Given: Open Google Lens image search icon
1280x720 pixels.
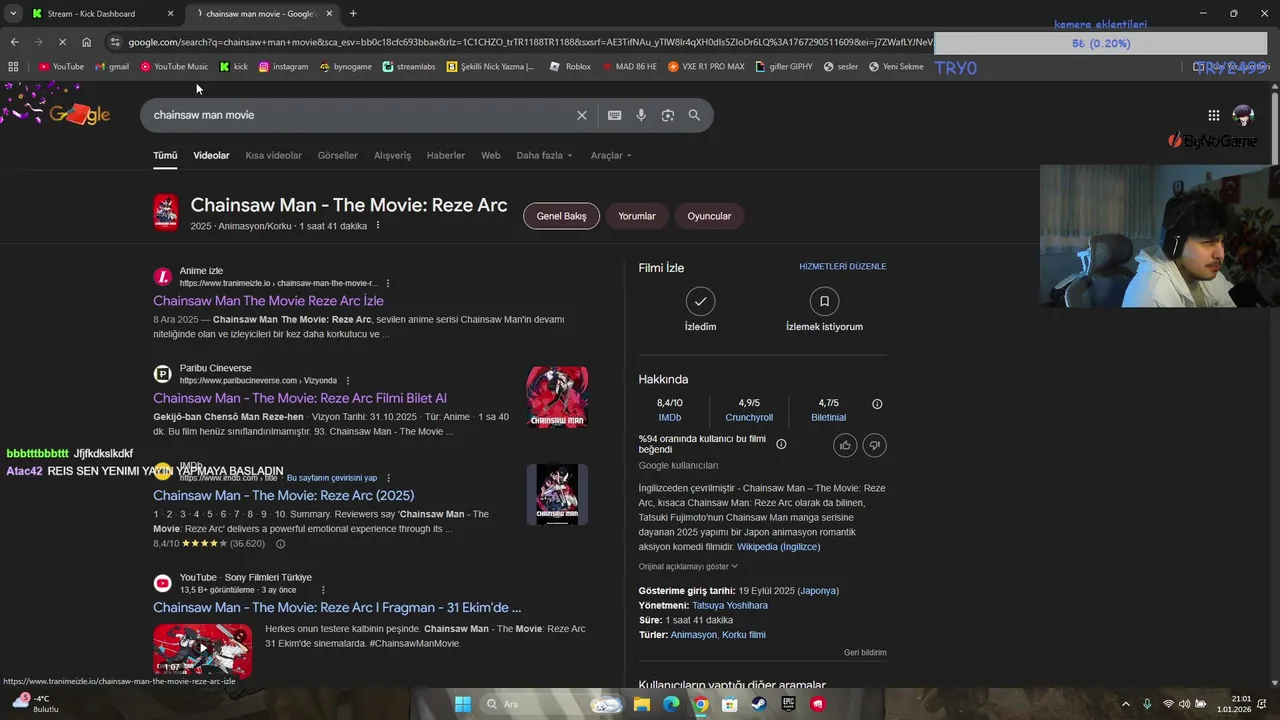Looking at the screenshot, I should (x=668, y=115).
